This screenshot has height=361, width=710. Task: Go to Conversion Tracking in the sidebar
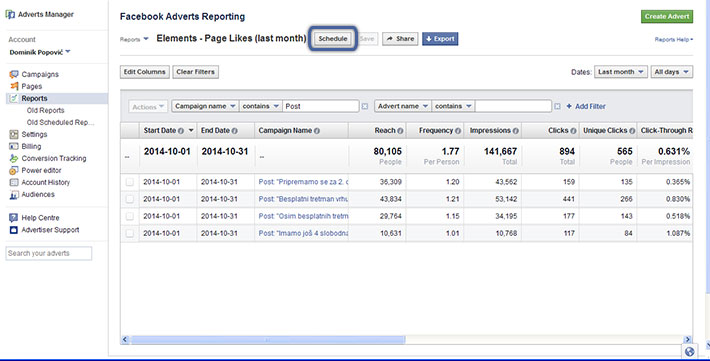(x=54, y=159)
